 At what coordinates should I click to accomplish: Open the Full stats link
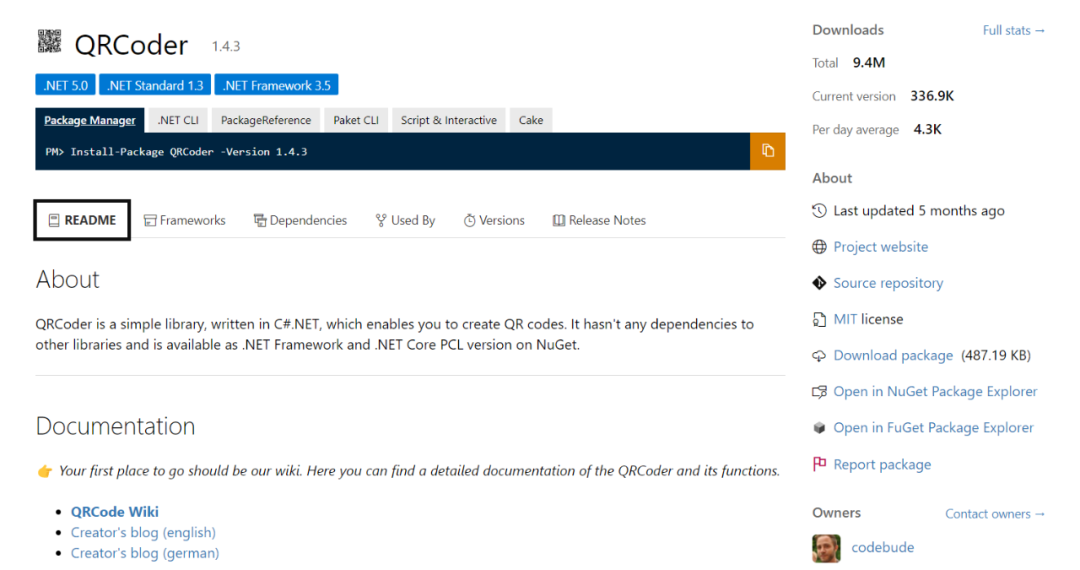[x=1013, y=30]
